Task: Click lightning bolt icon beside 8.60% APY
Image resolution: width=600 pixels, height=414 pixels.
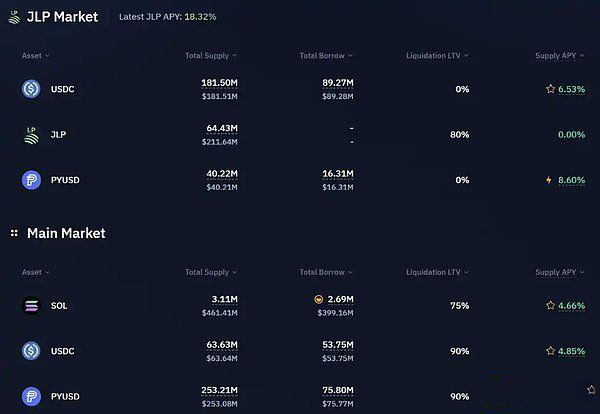Action: pos(548,180)
